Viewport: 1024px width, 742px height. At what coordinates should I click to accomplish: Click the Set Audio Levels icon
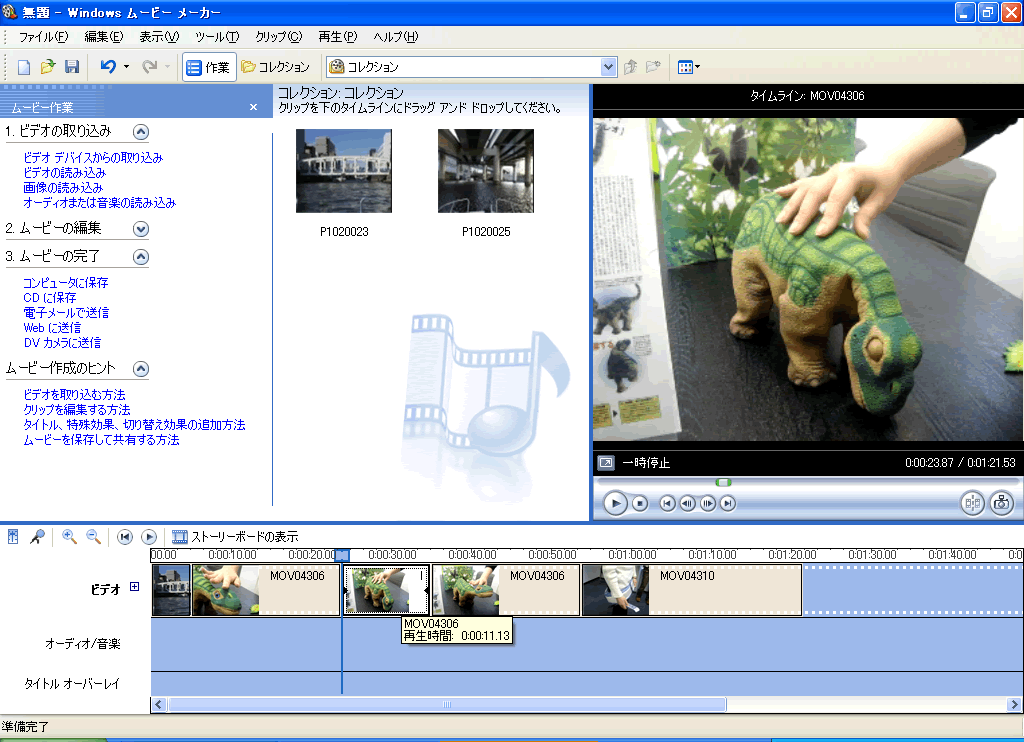tap(13, 537)
